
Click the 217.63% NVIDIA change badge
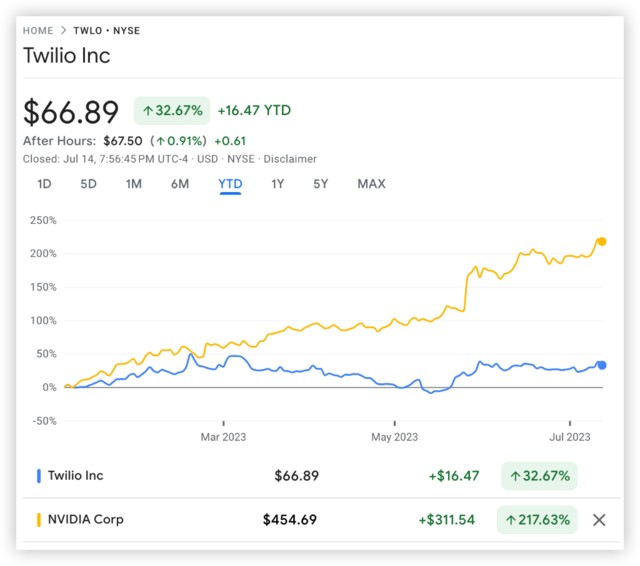click(538, 520)
